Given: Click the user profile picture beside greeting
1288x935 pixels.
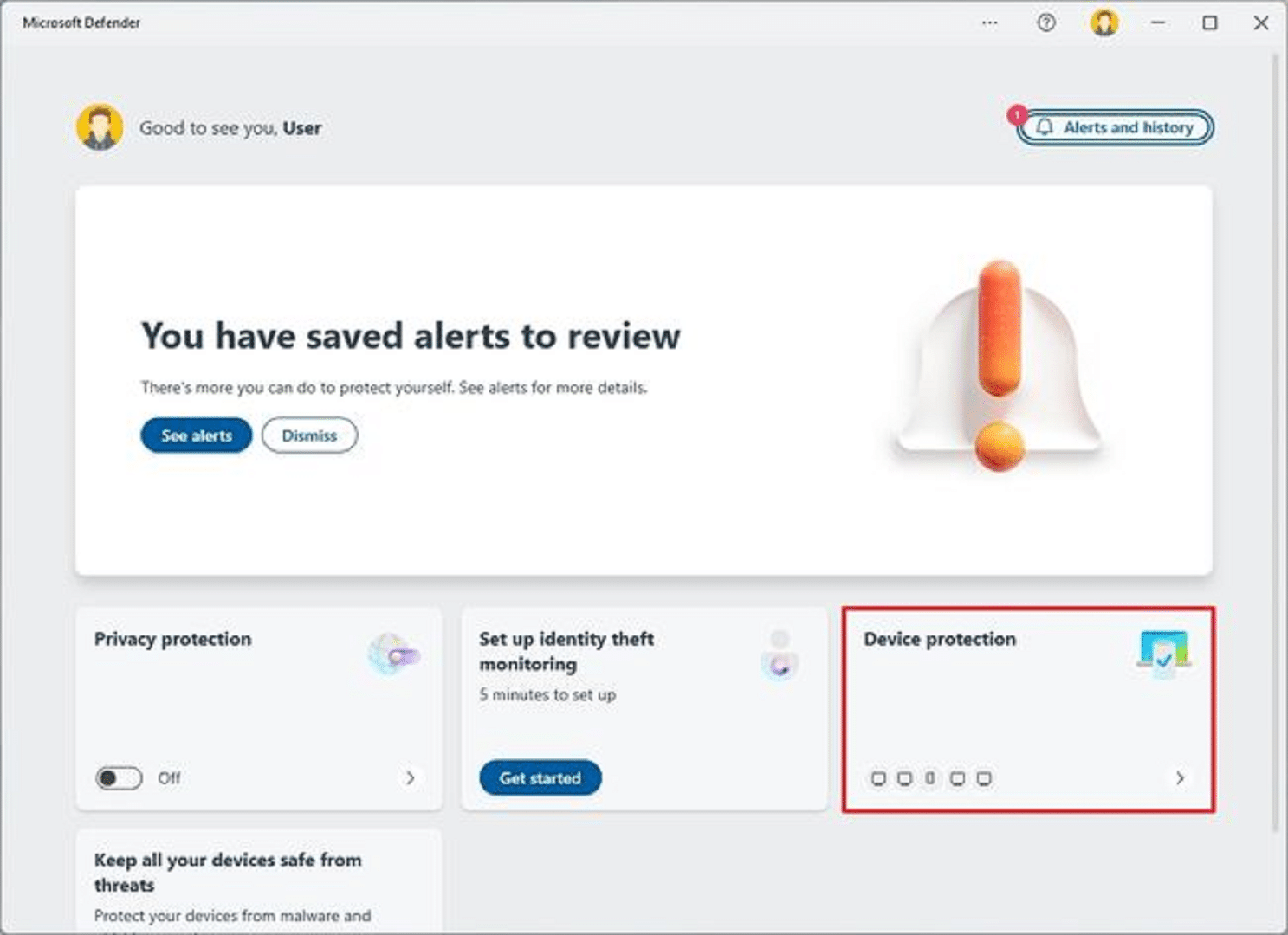Looking at the screenshot, I should tap(99, 127).
